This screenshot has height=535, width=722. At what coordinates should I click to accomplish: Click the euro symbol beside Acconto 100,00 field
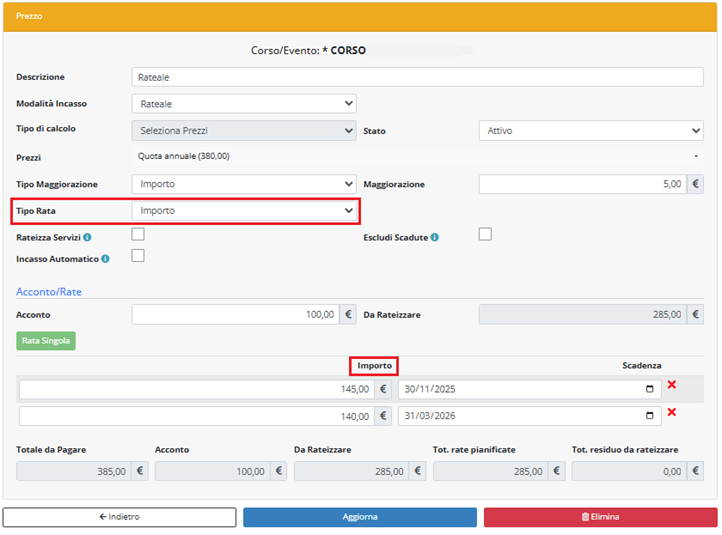point(349,314)
